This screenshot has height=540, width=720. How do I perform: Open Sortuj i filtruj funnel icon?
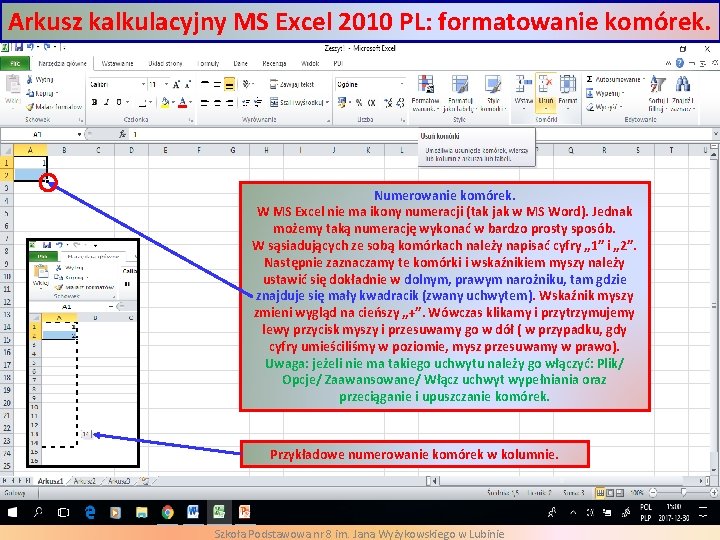point(658,84)
